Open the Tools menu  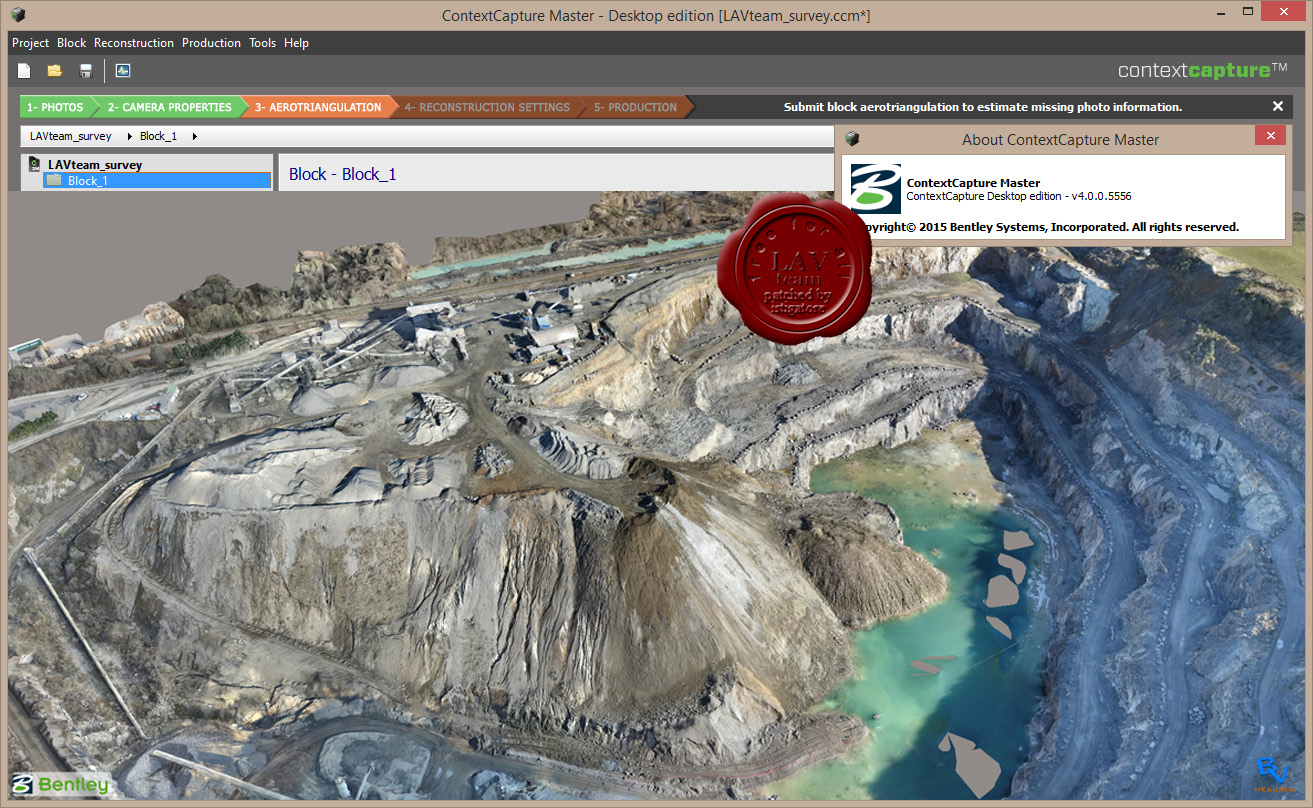pyautogui.click(x=262, y=43)
